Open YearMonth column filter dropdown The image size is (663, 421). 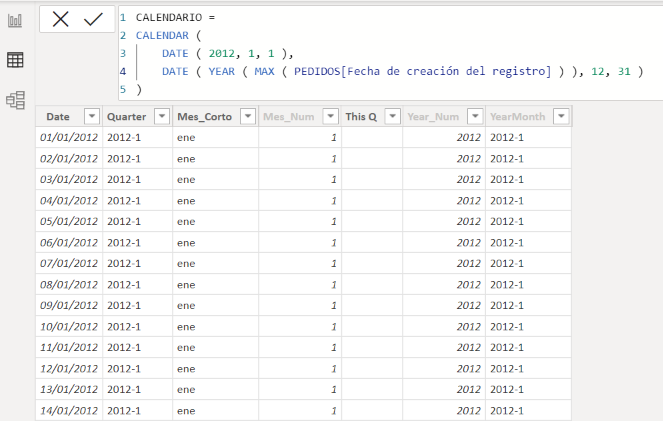coord(561,116)
